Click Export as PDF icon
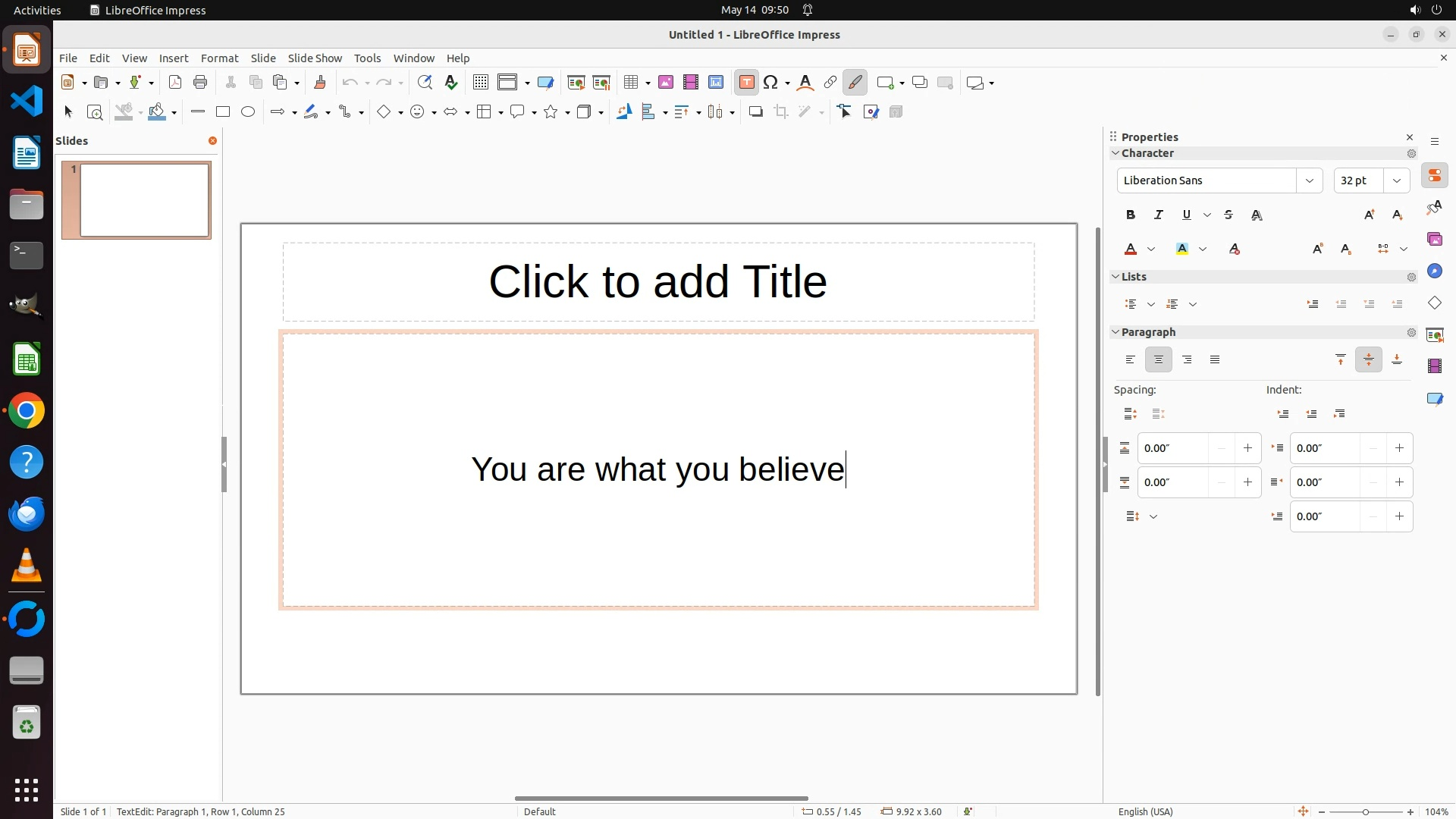 (x=175, y=83)
